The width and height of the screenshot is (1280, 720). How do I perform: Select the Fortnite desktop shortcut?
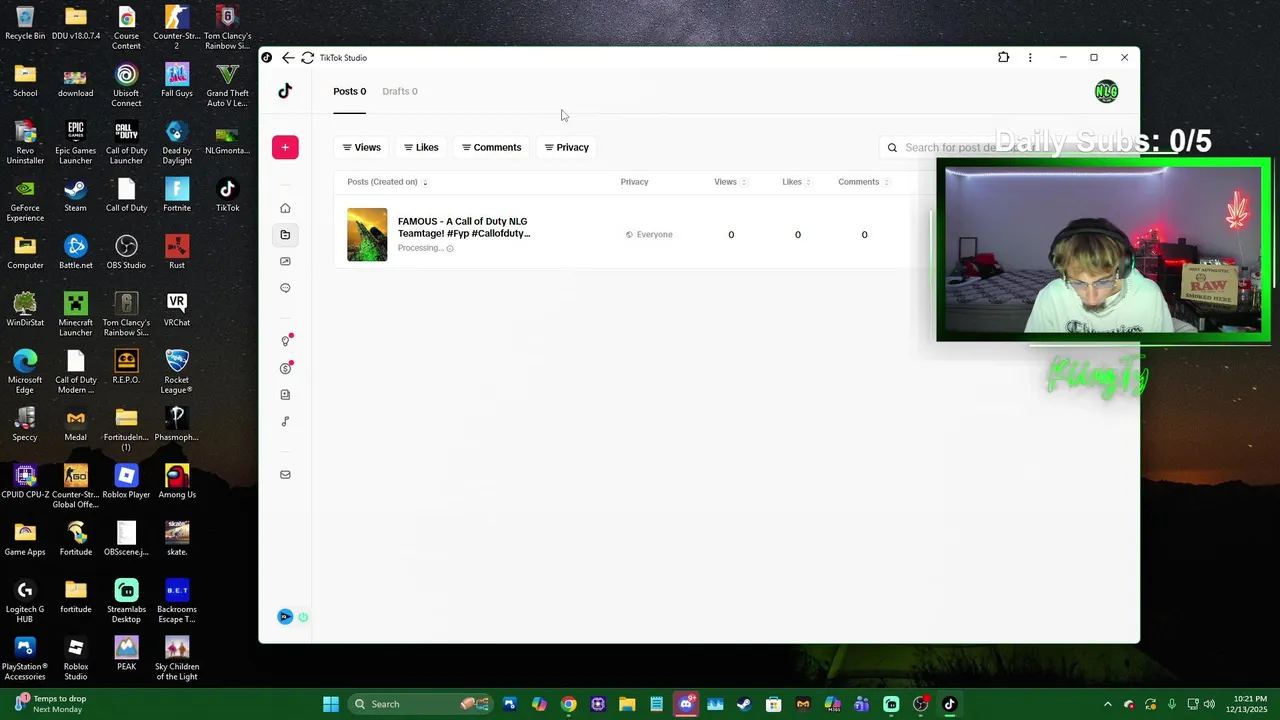[177, 195]
